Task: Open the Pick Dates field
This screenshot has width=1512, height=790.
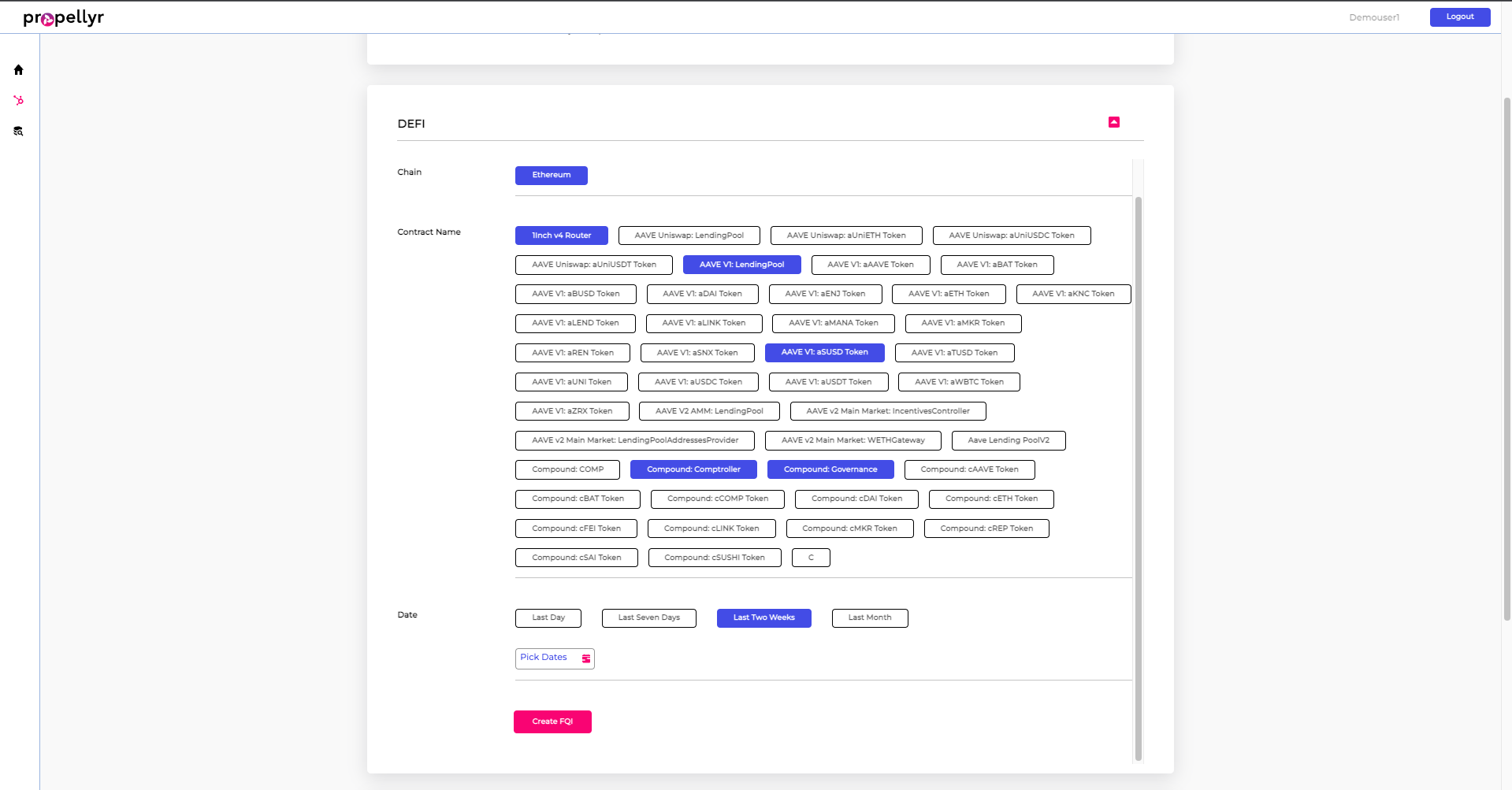Action: pos(555,658)
